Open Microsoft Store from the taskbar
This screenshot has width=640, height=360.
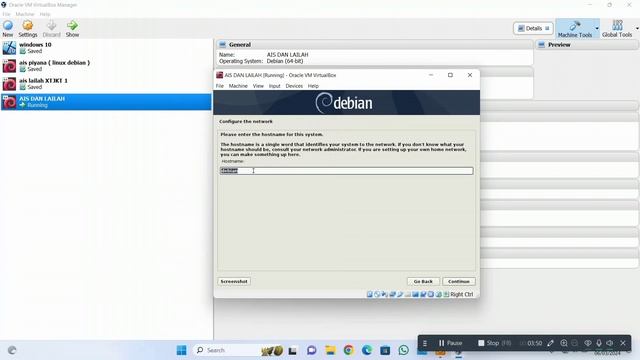385,350
